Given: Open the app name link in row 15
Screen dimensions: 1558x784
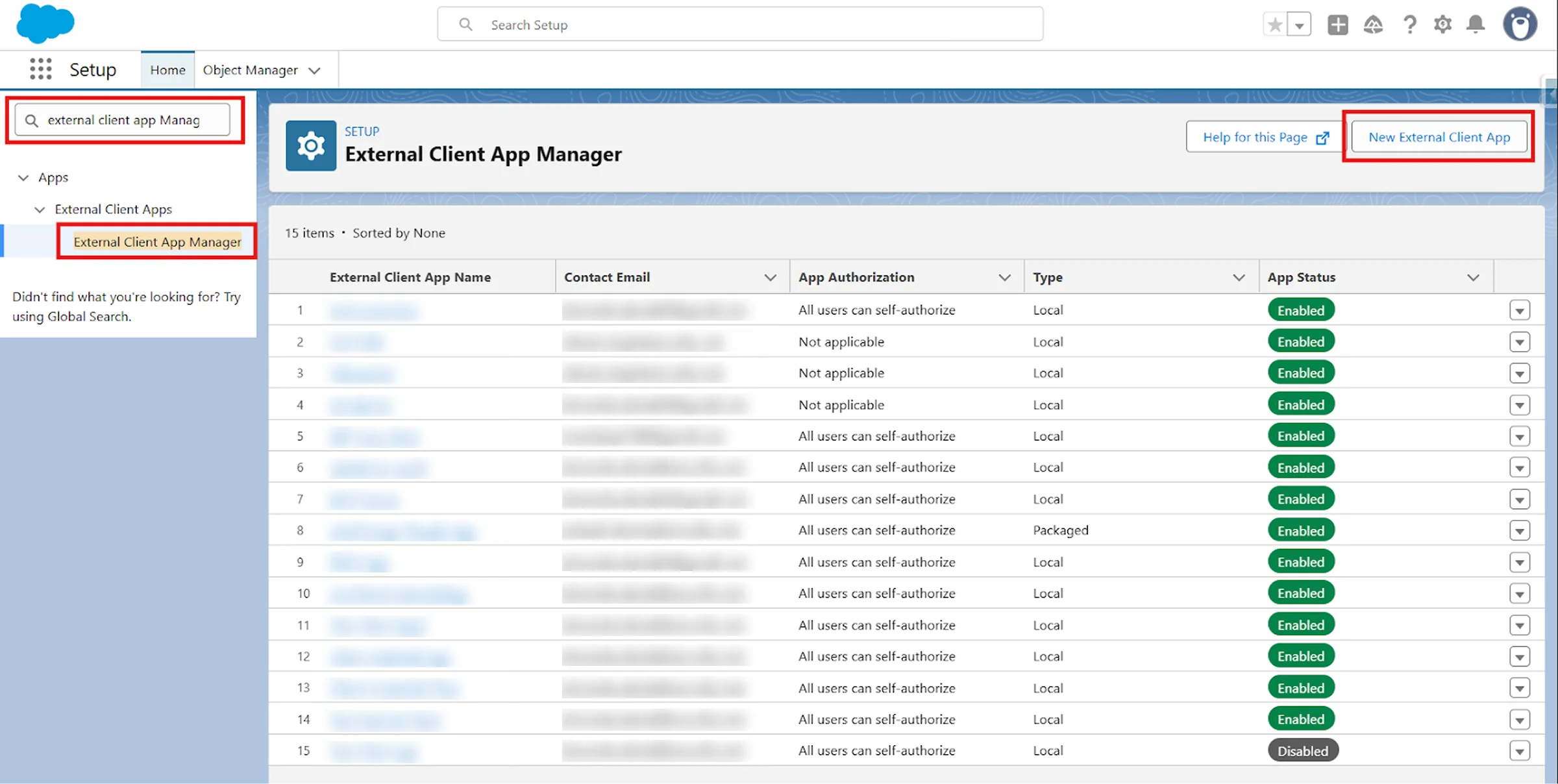Looking at the screenshot, I should [373, 752].
